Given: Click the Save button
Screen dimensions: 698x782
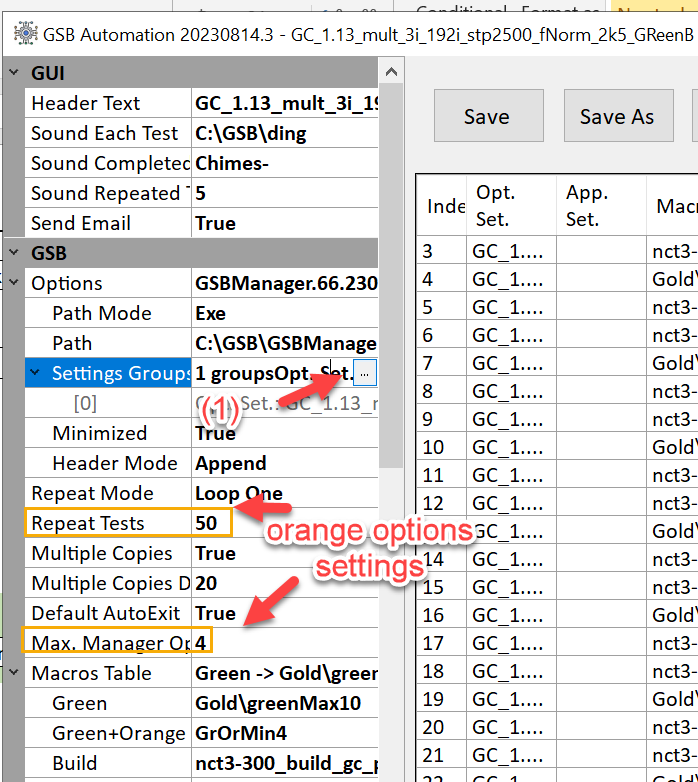Looking at the screenshot, I should point(487,116).
